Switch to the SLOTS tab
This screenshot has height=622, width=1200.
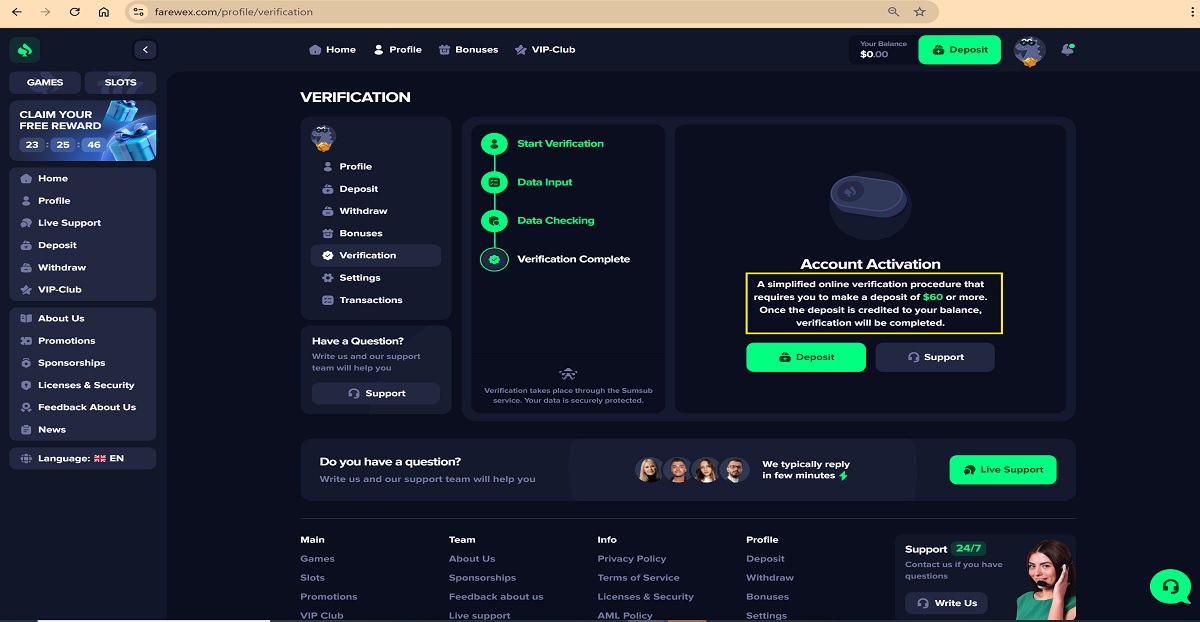coord(120,82)
